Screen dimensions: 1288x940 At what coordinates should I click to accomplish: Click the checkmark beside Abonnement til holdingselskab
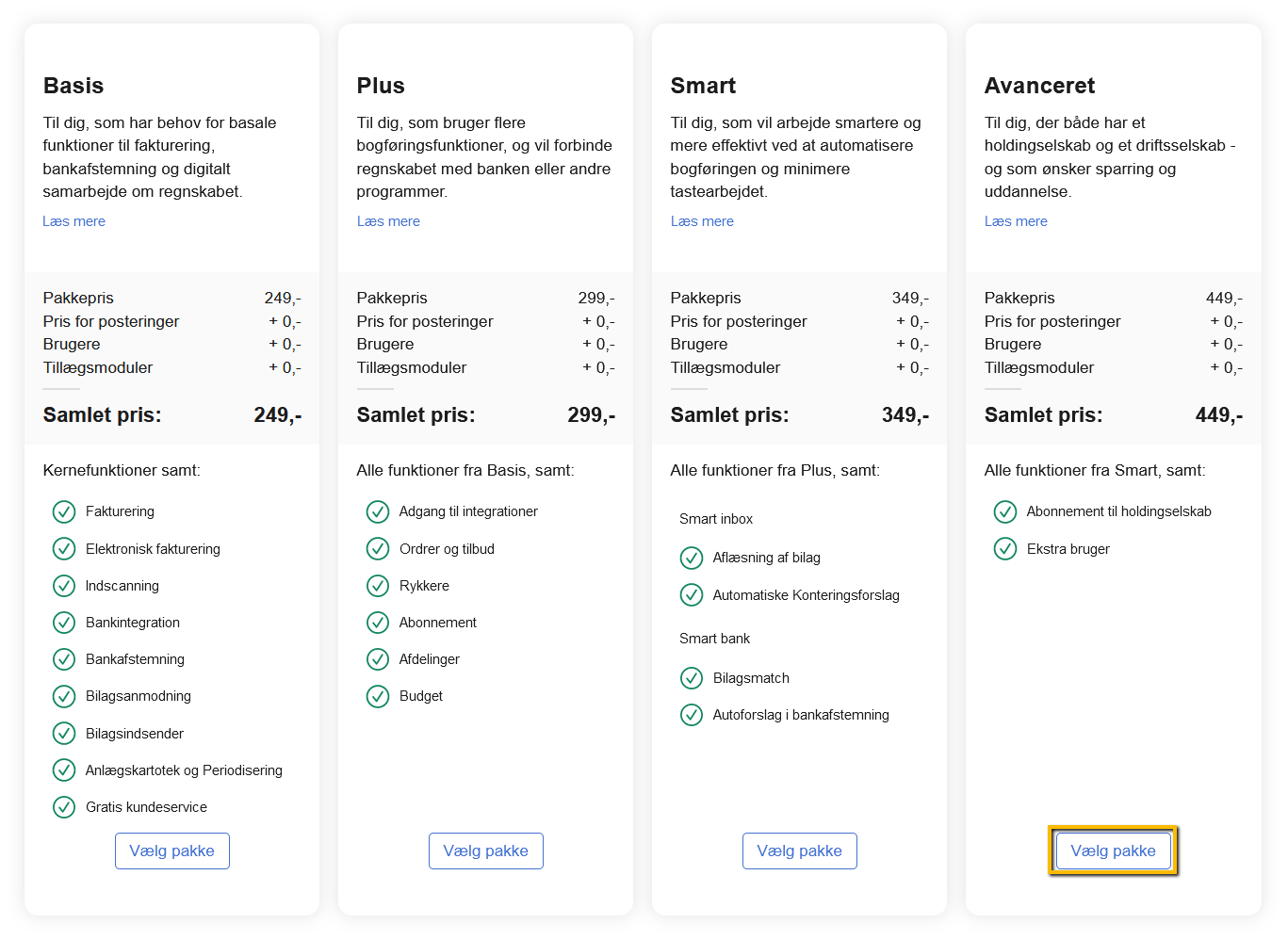[1005, 511]
